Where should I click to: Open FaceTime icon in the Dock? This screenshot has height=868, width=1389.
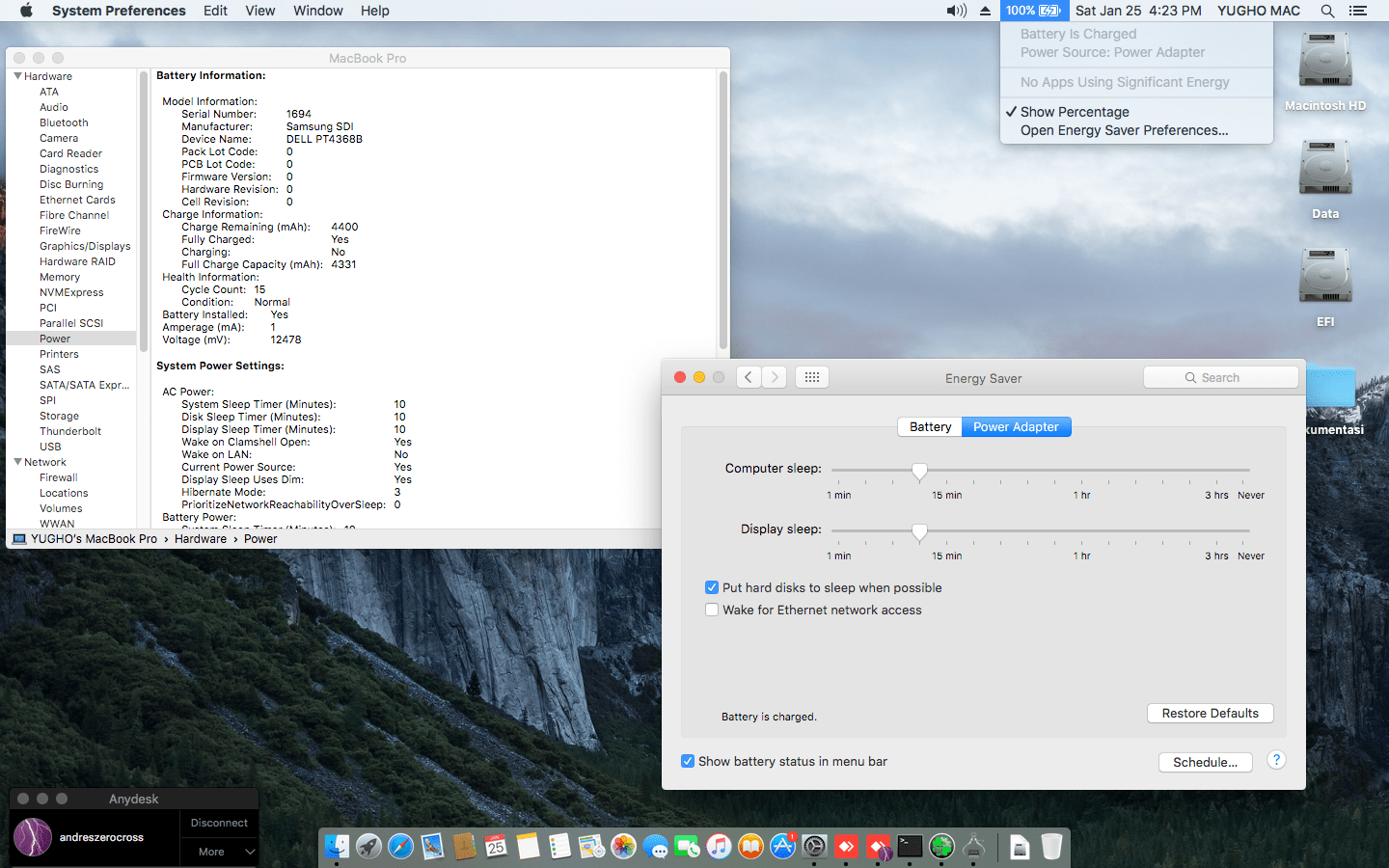click(x=687, y=846)
